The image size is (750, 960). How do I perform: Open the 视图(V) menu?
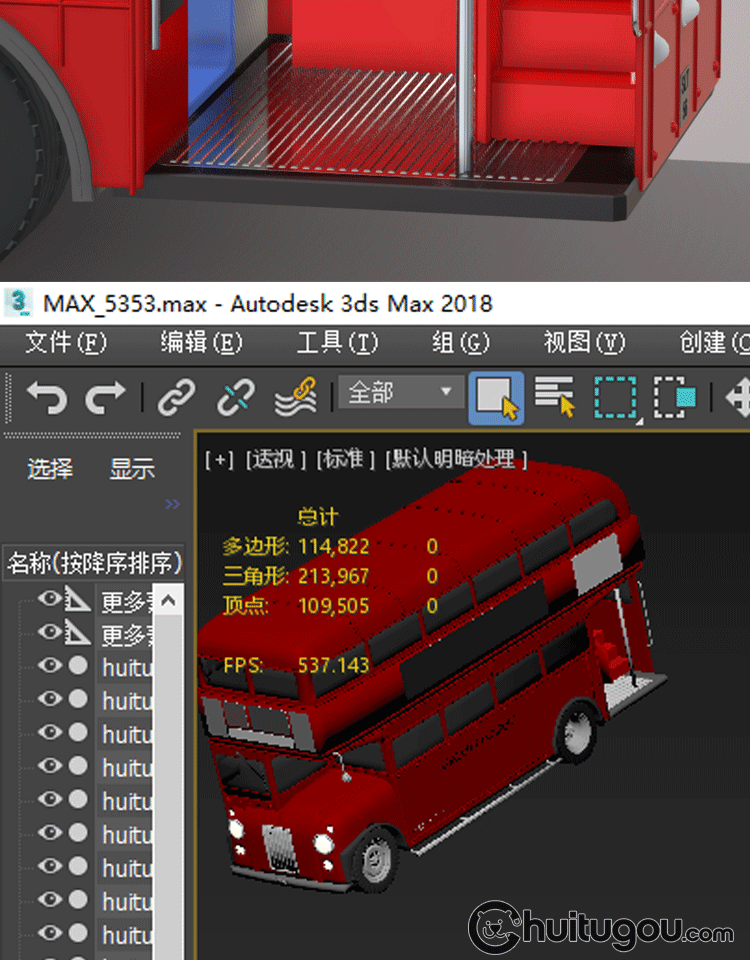click(585, 342)
